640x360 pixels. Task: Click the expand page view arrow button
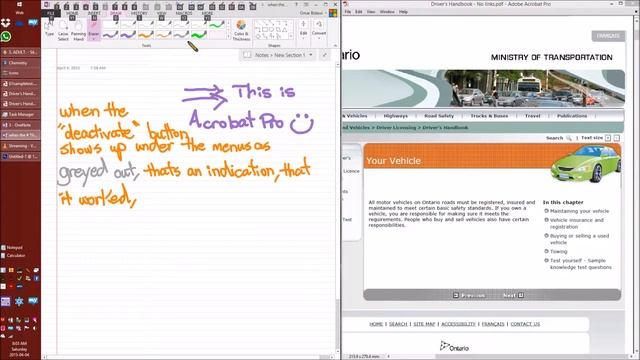324,55
